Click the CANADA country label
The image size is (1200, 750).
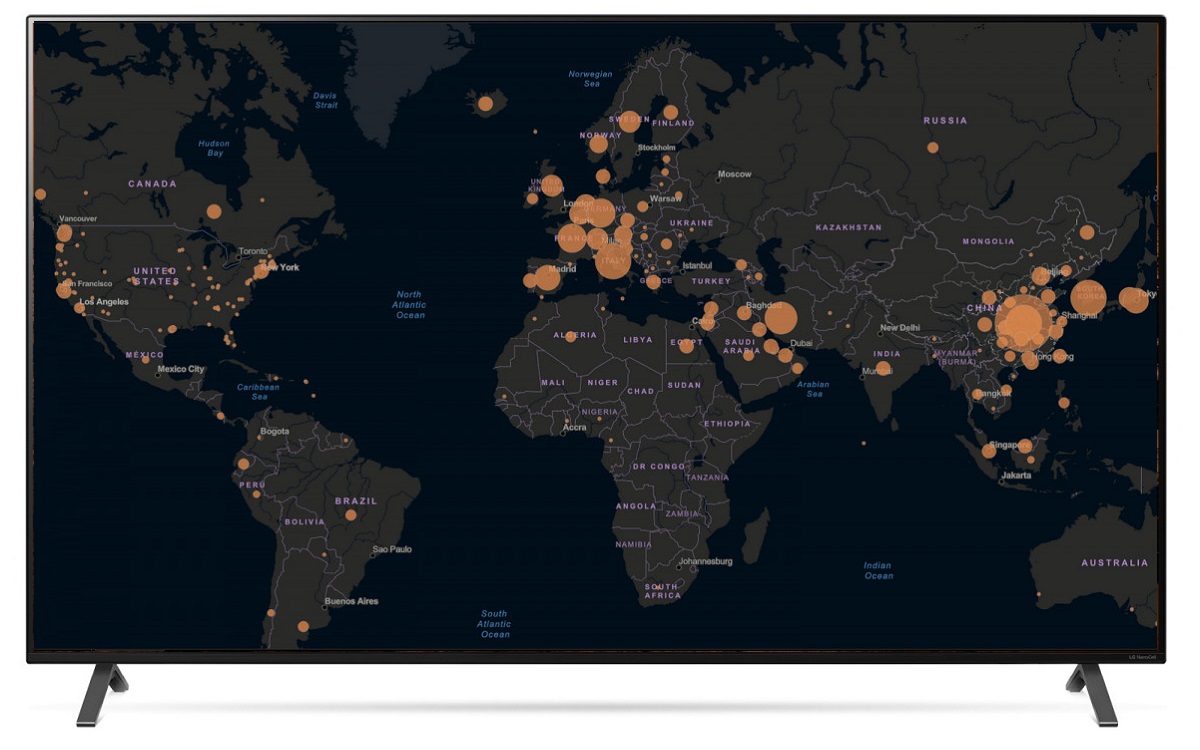pos(152,184)
